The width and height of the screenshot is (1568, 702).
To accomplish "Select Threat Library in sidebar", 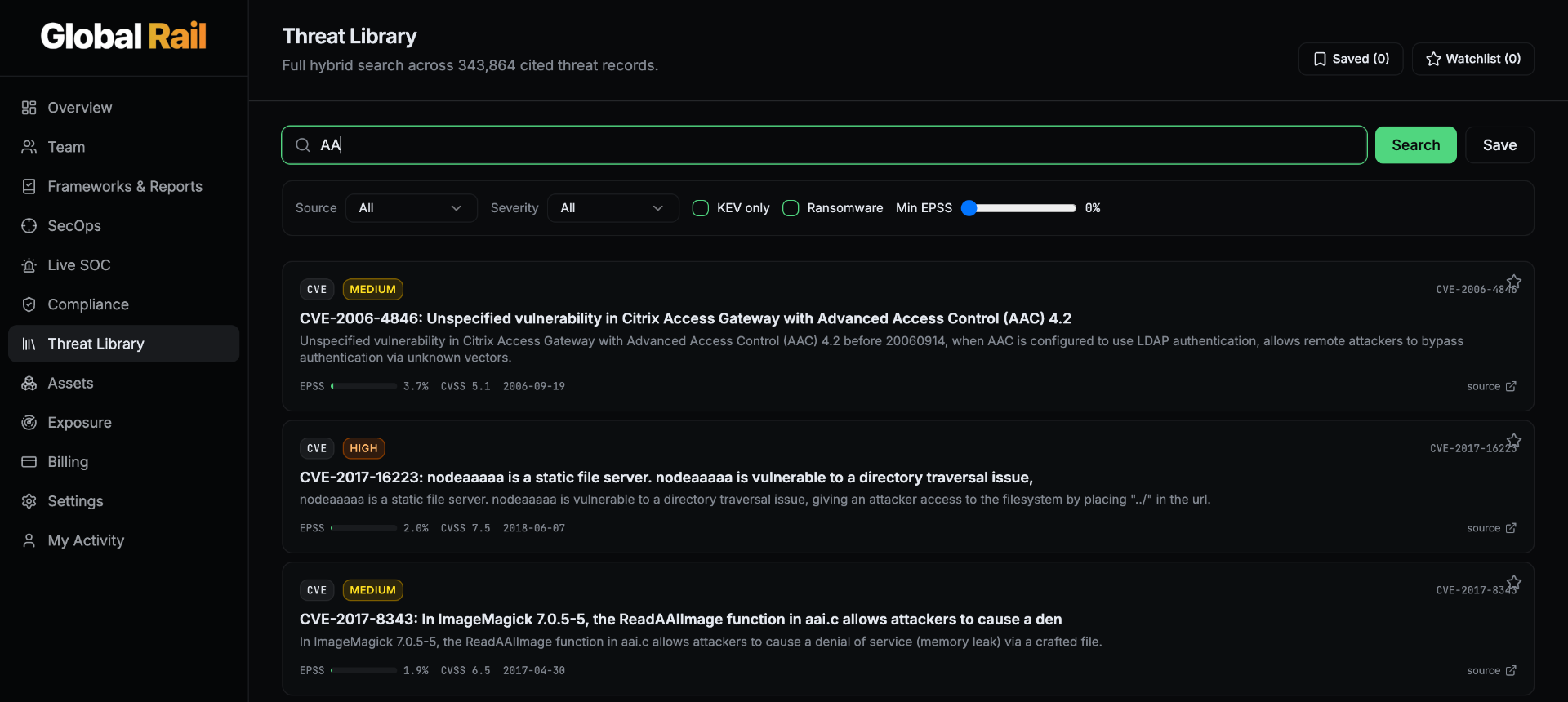I will point(124,344).
